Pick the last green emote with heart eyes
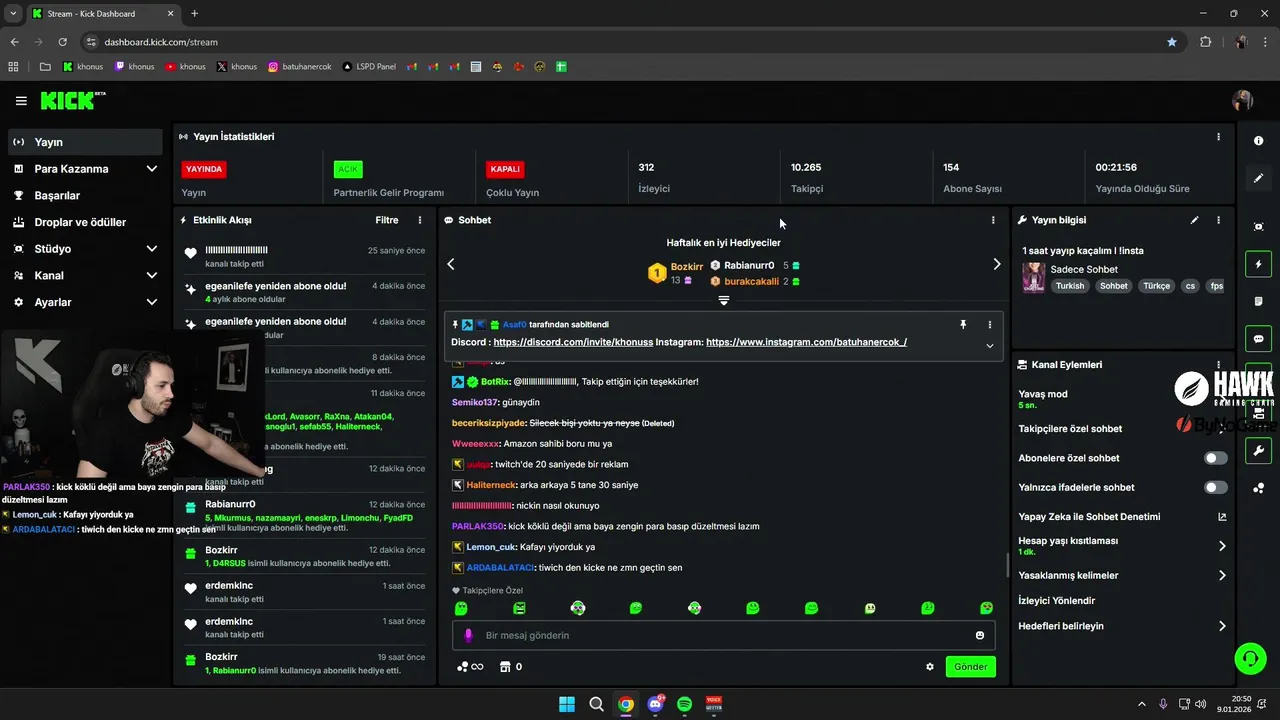The height and width of the screenshot is (720, 1280). pyautogui.click(x=987, y=608)
